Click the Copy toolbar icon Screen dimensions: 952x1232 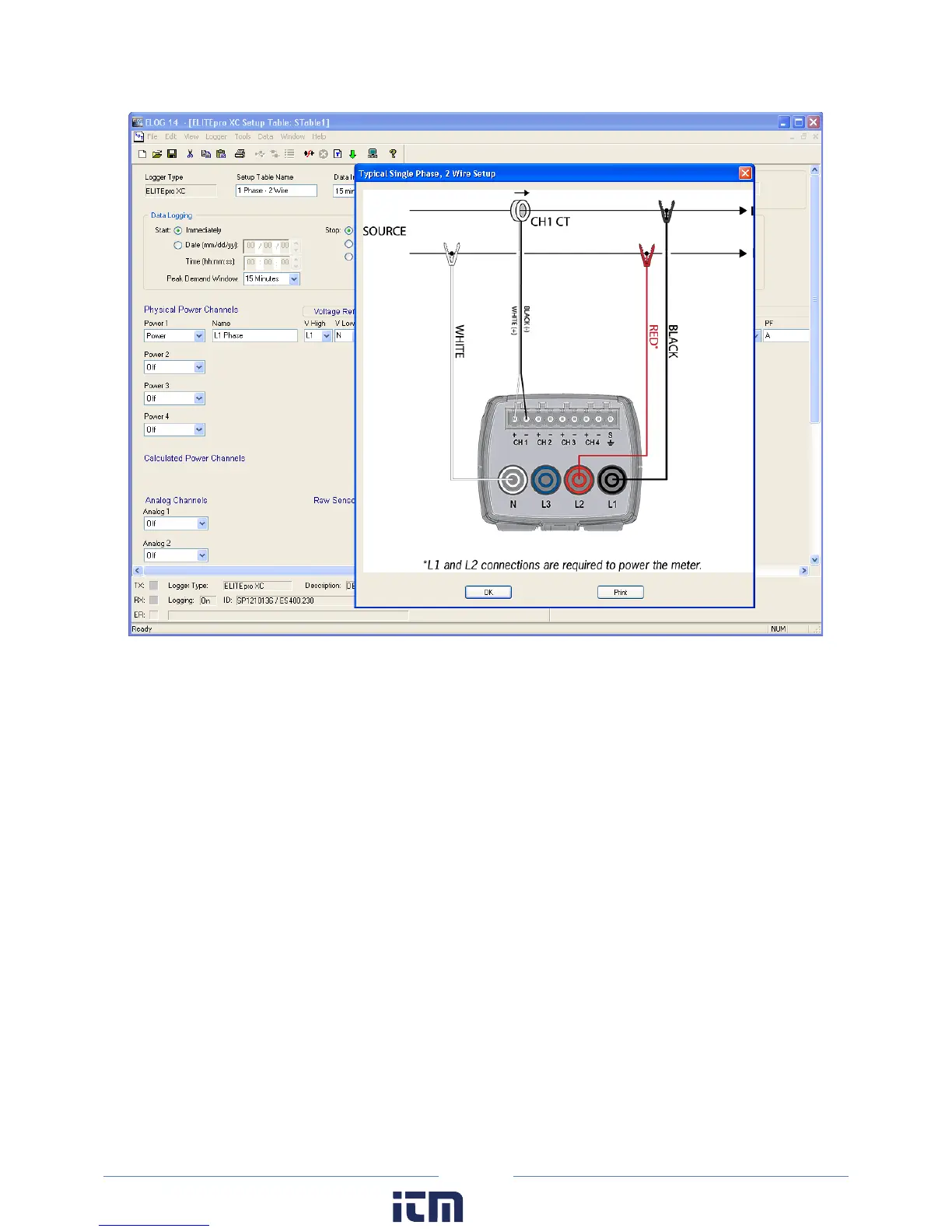pyautogui.click(x=205, y=154)
